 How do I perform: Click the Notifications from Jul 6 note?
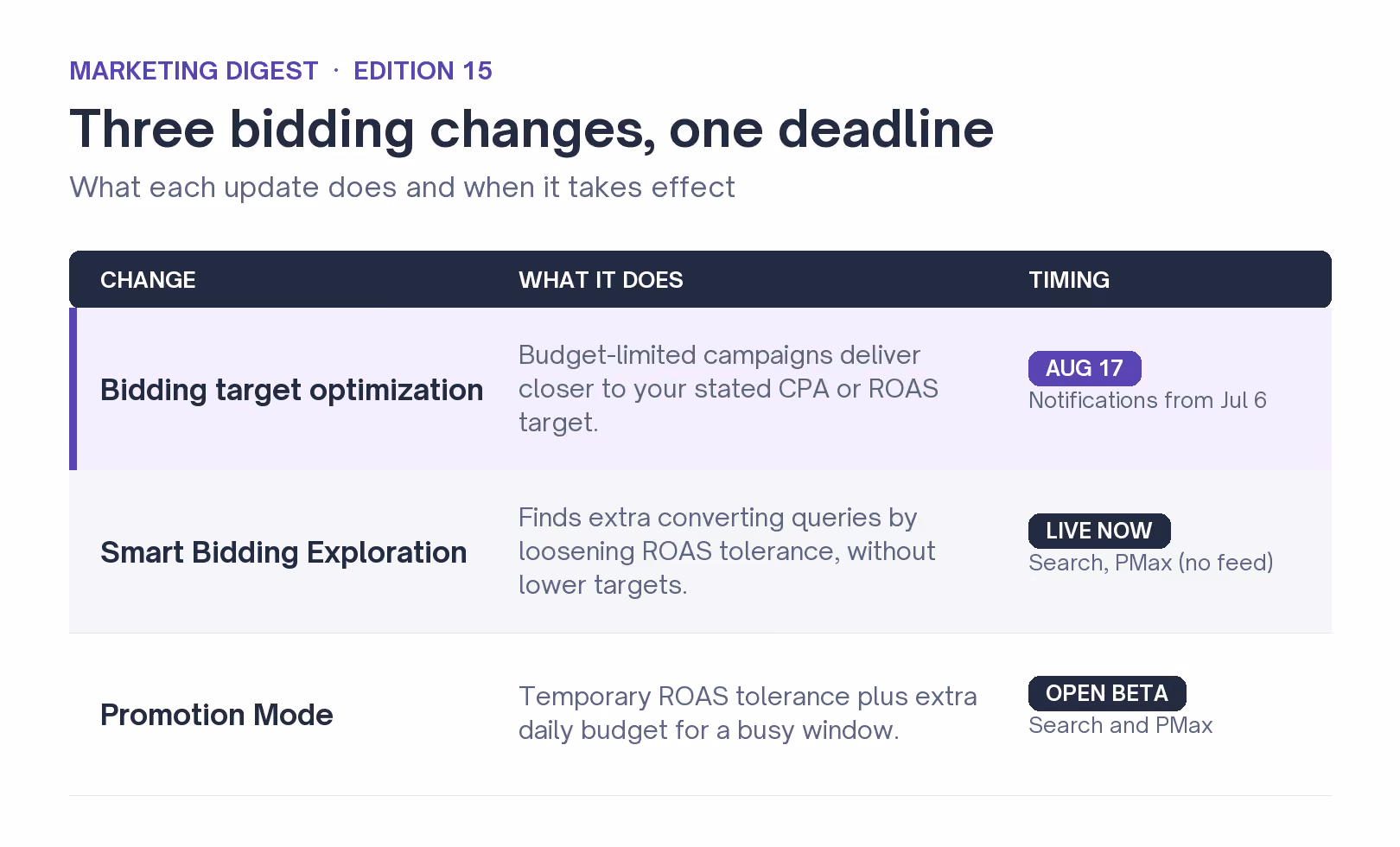point(1148,400)
